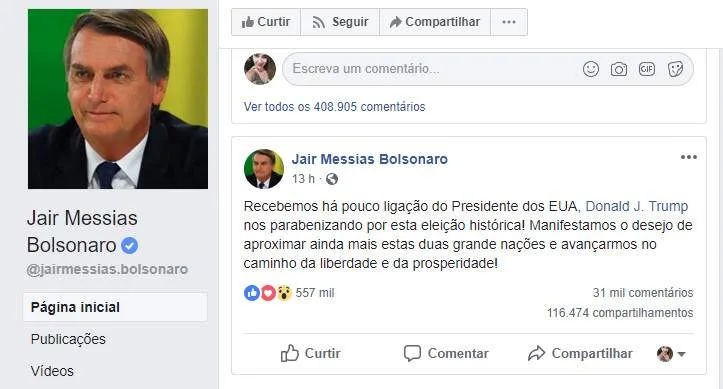This screenshot has height=389, width=723.
Task: Click the globe privacy icon under post
Action: (x=332, y=179)
